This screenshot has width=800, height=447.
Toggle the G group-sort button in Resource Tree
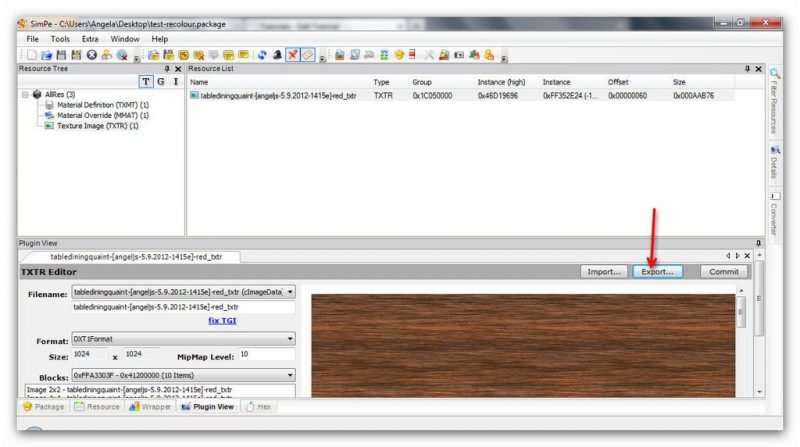click(161, 82)
